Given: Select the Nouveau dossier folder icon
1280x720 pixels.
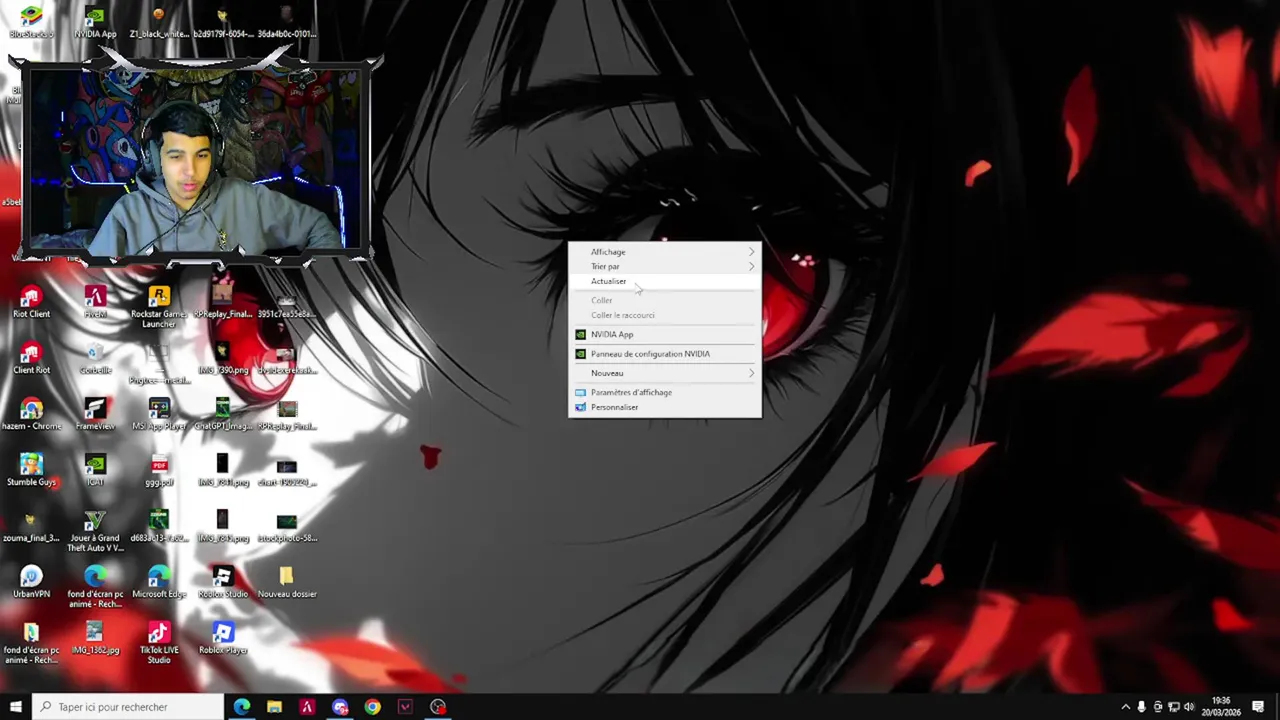Looking at the screenshot, I should point(287,582).
